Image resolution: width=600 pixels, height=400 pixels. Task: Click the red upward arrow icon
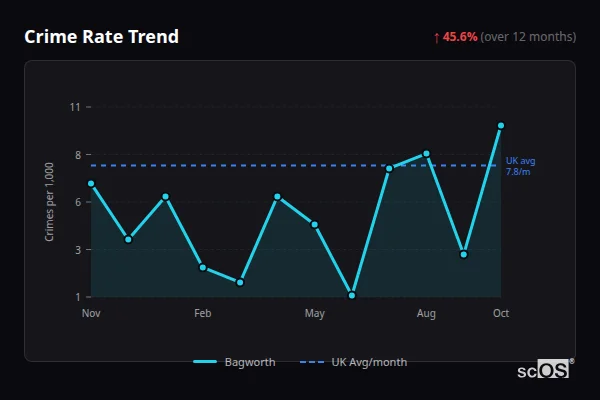pyautogui.click(x=437, y=38)
